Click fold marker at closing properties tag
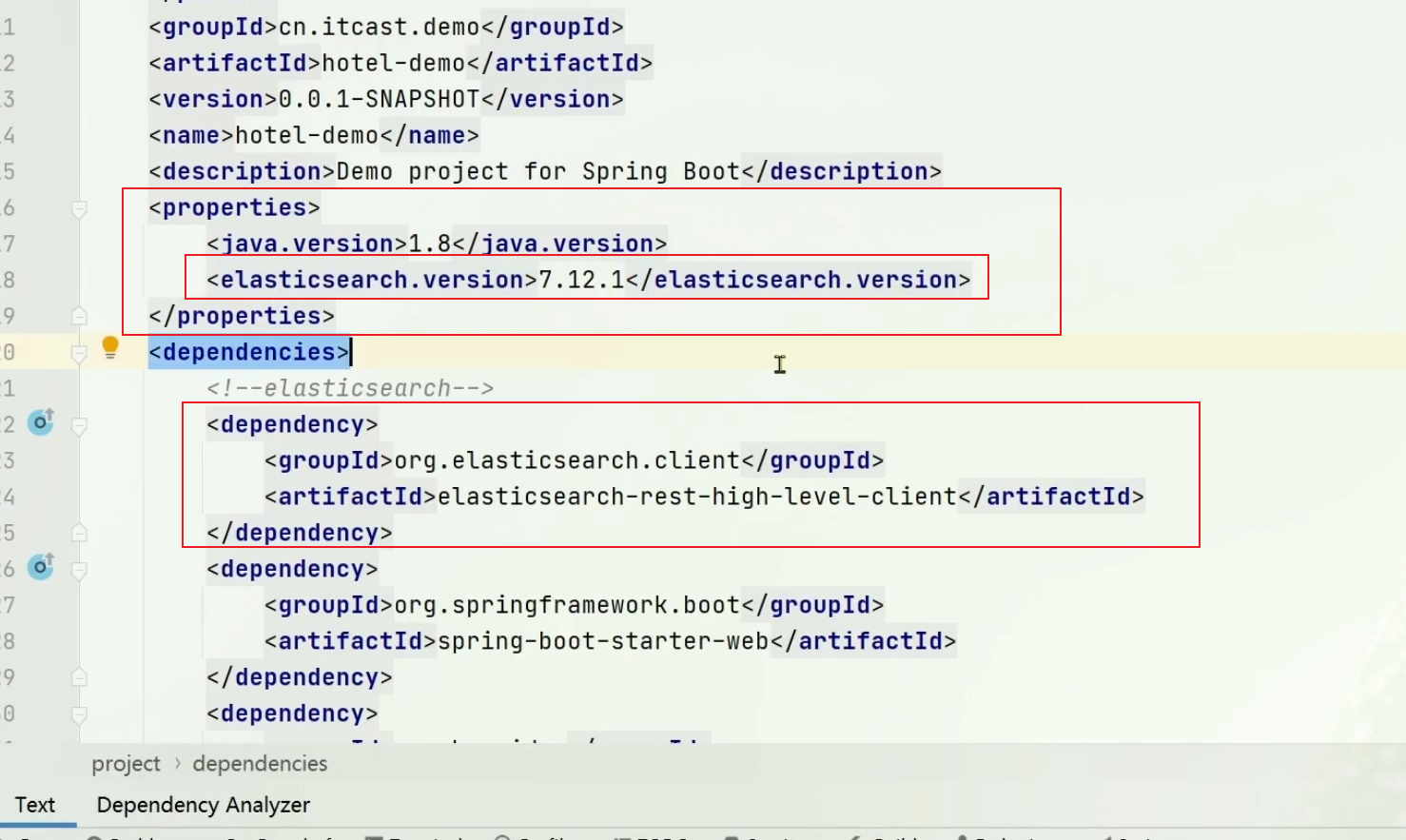1406x840 pixels. (x=80, y=316)
